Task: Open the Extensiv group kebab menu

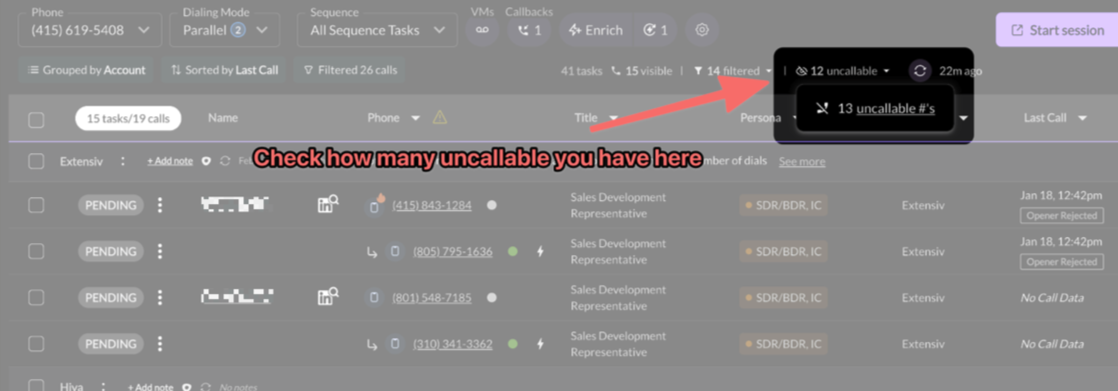Action: [x=123, y=161]
